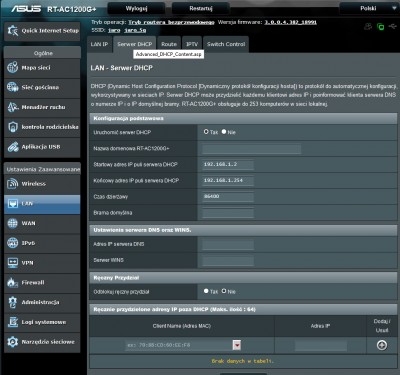Click the Końcowy adres IP field
This screenshot has width=400, height=375.
point(228,181)
